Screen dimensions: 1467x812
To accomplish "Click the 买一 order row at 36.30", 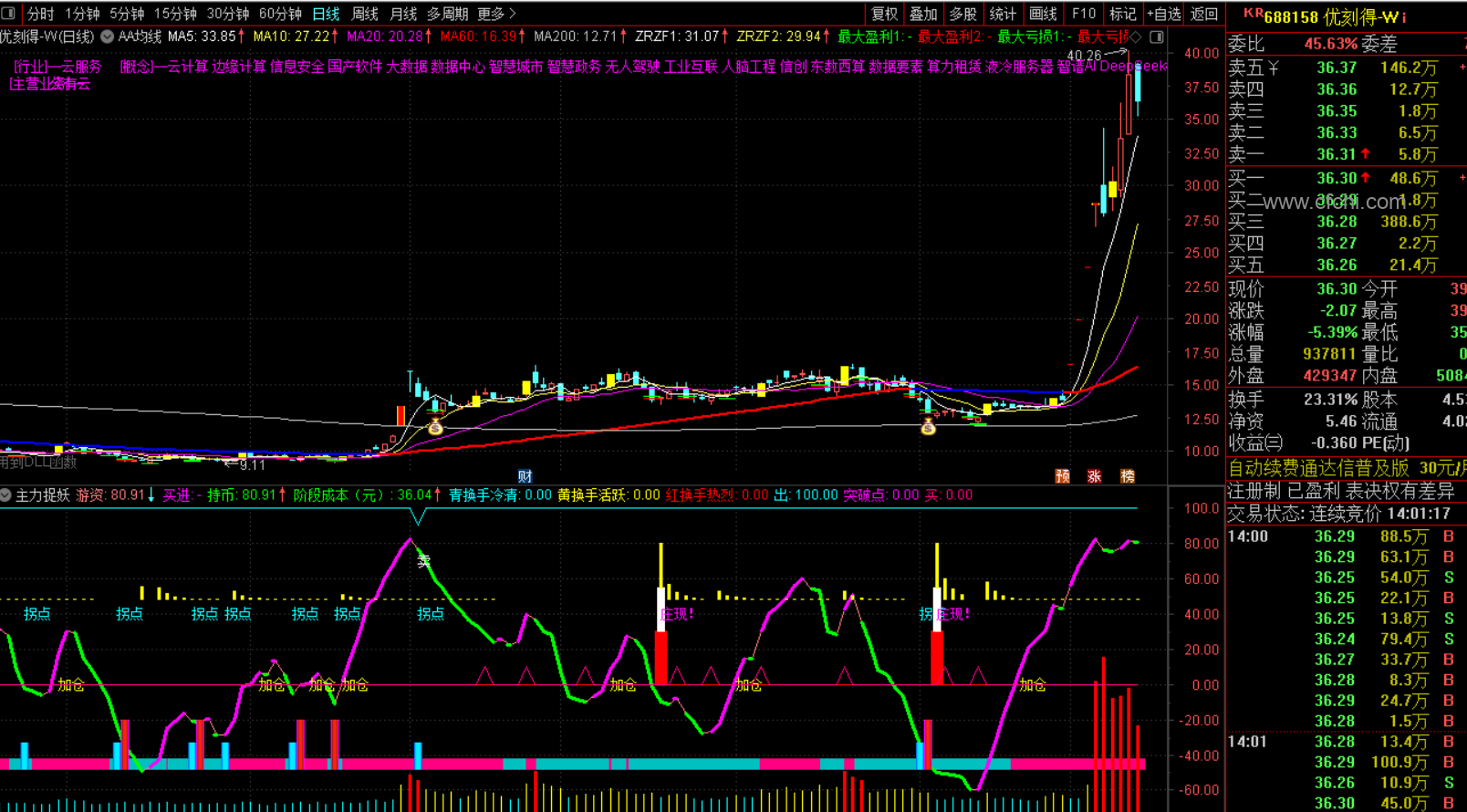I will (1346, 178).
